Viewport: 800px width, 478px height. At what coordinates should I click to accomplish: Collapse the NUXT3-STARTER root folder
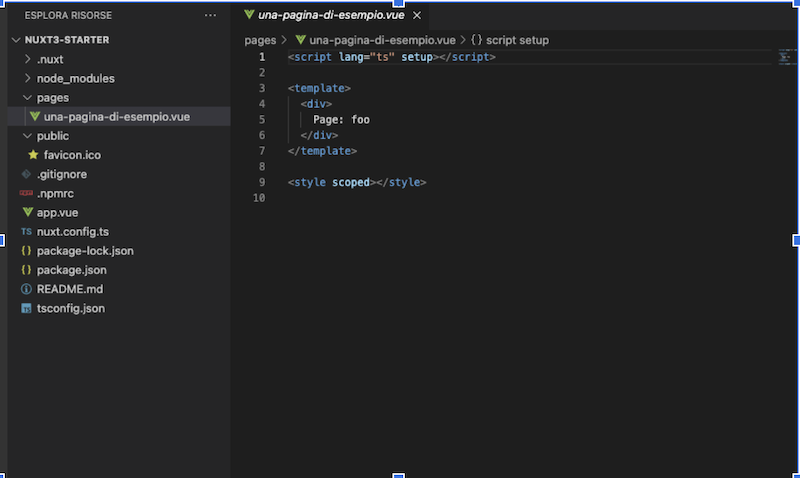click(x=16, y=40)
